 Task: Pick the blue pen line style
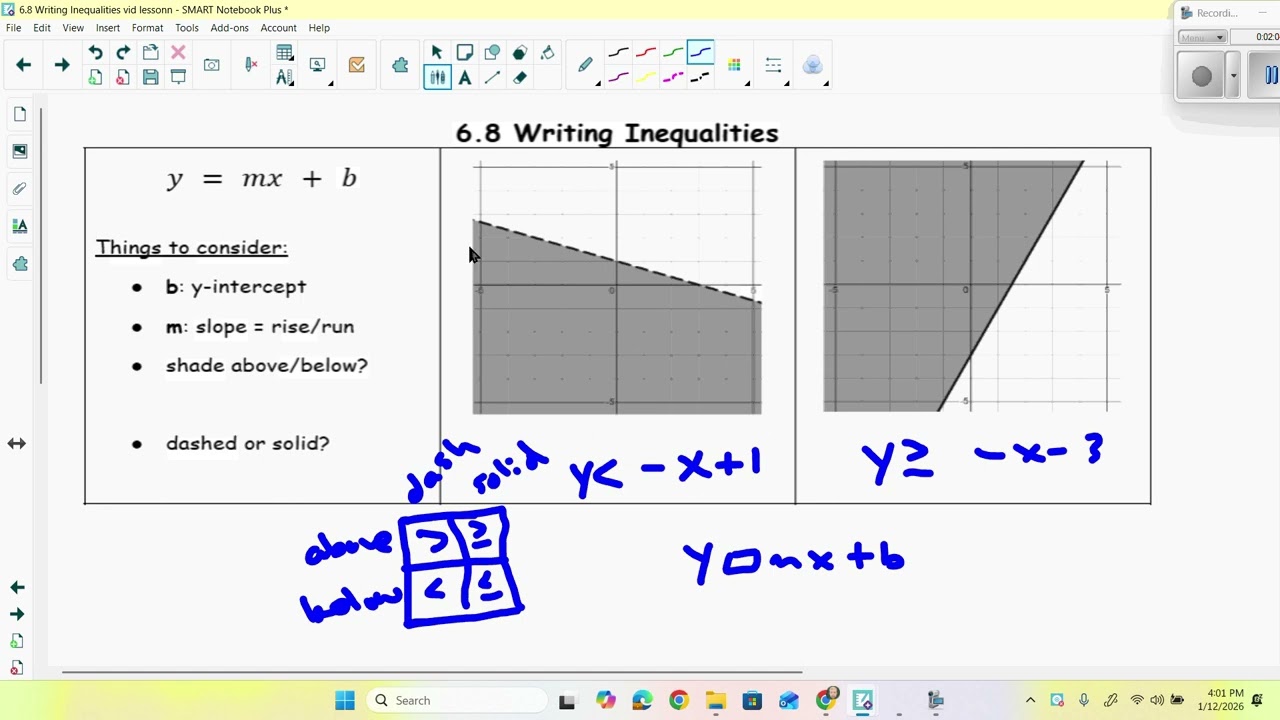point(701,53)
